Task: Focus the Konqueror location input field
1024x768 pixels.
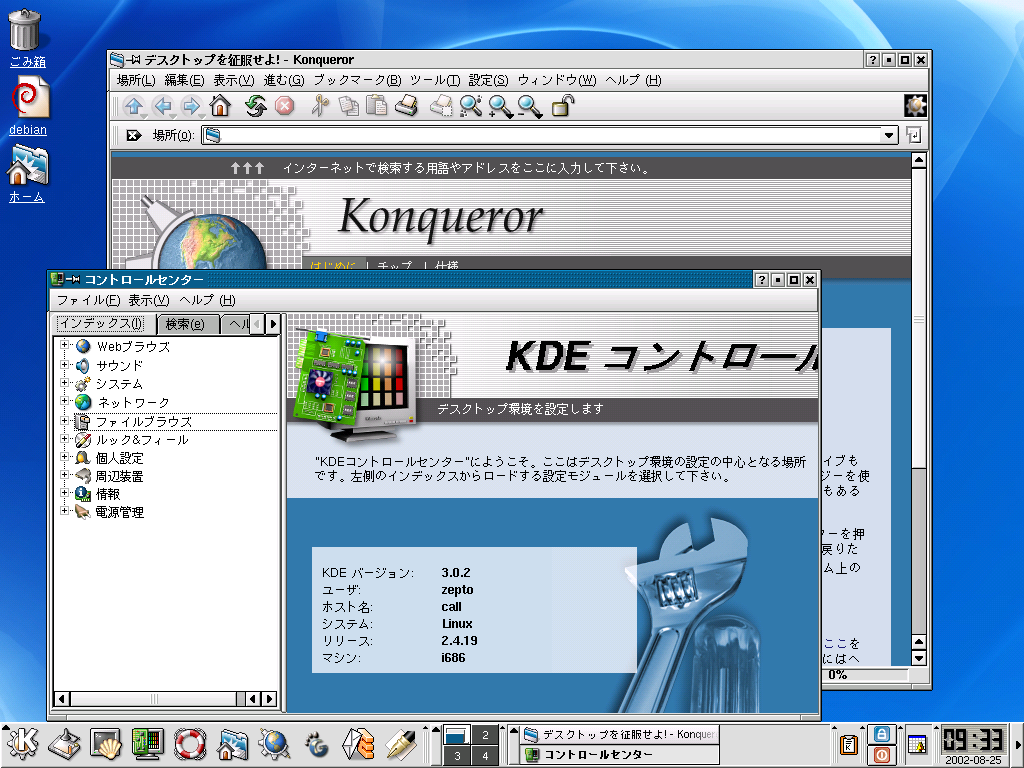Action: tap(541, 135)
